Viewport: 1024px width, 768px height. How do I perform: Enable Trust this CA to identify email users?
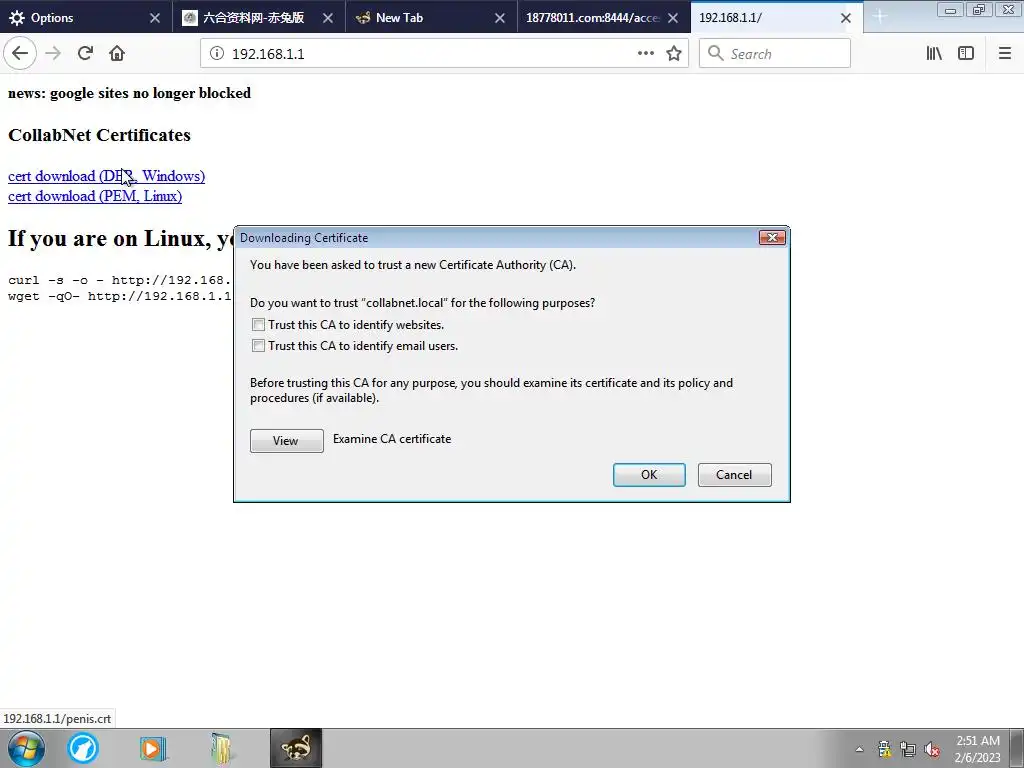pyautogui.click(x=259, y=345)
